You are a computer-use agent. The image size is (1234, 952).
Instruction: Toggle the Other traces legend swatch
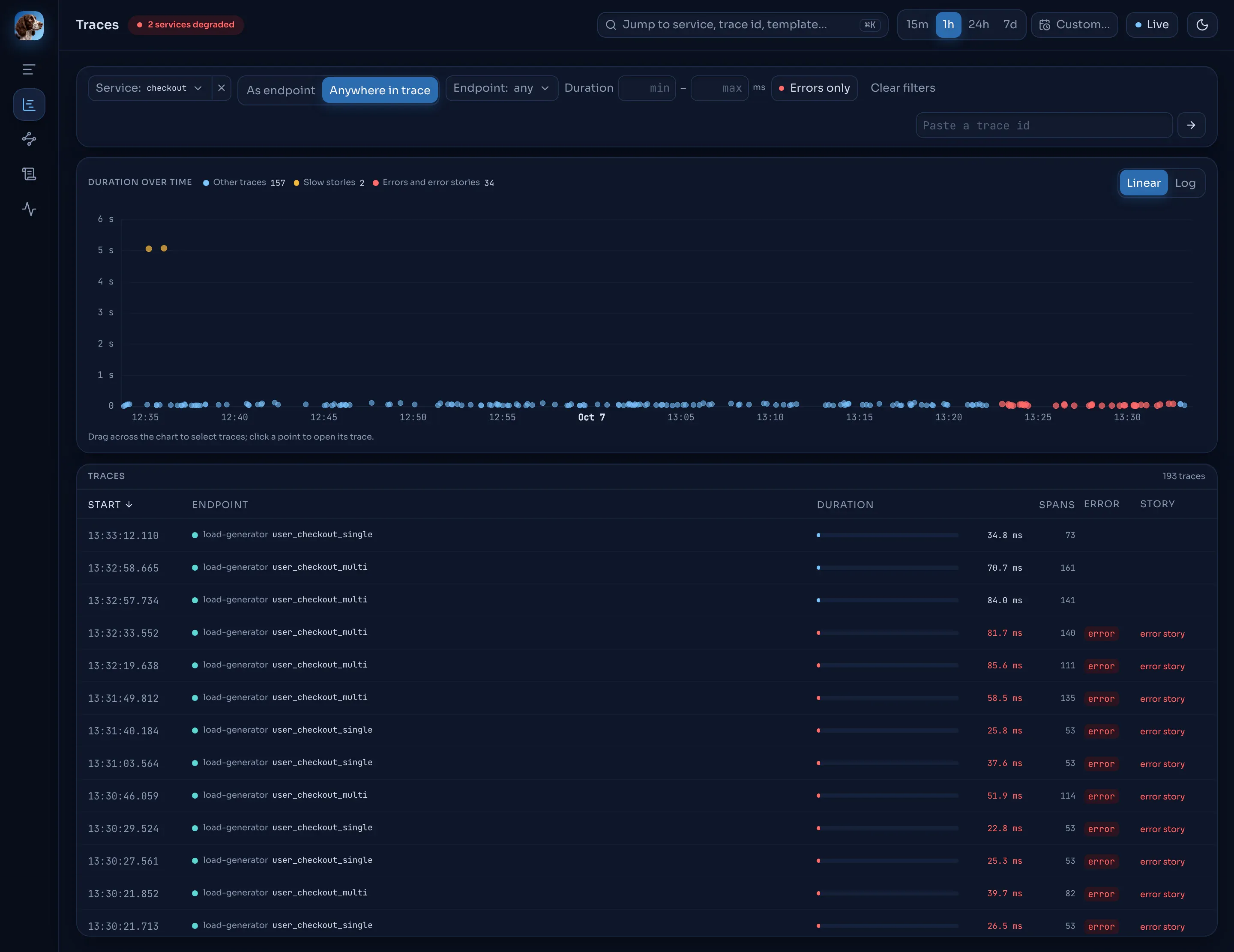[206, 183]
